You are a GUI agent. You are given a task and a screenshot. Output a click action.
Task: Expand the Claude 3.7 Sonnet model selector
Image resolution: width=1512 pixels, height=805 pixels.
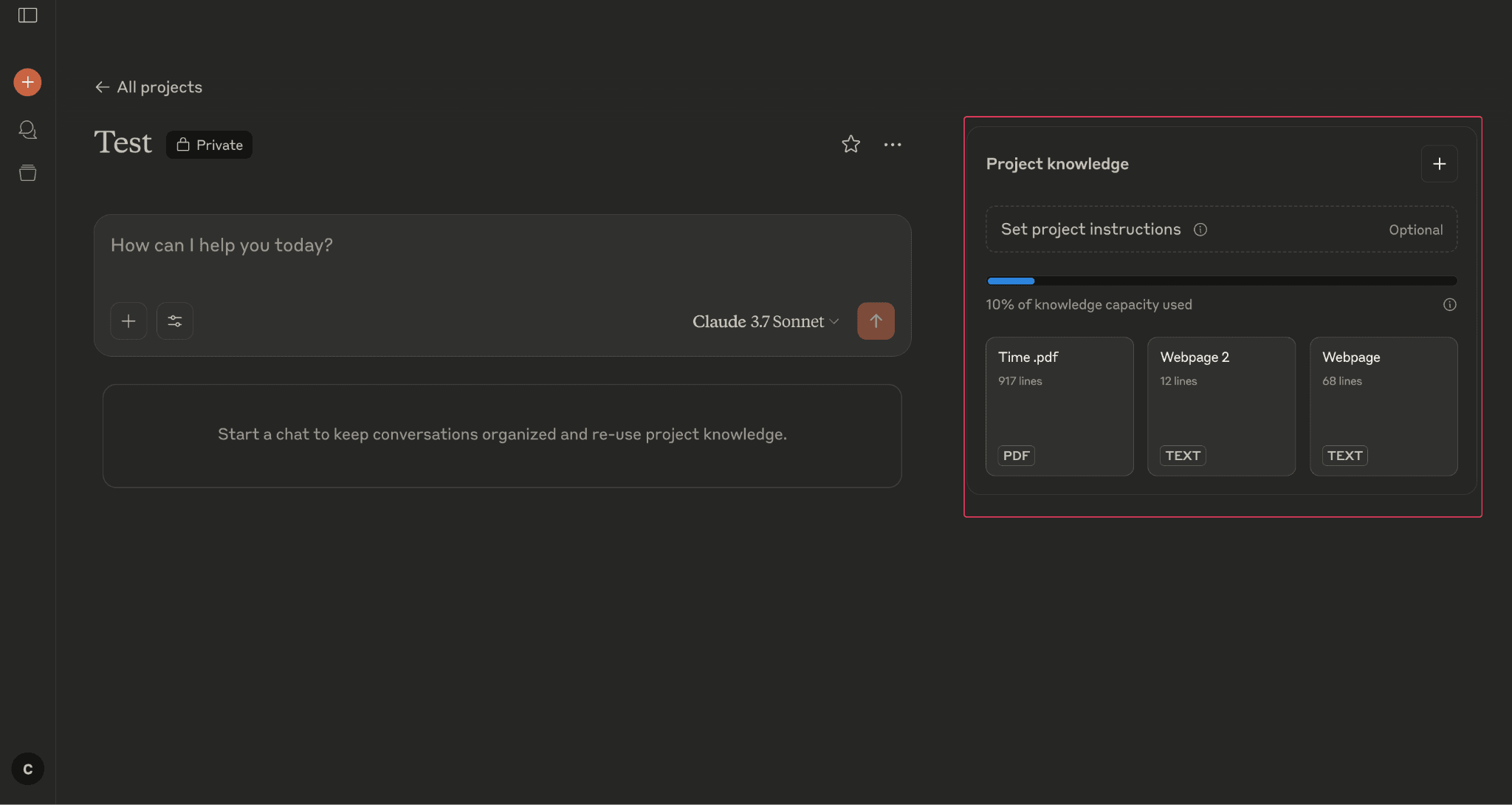pos(765,321)
